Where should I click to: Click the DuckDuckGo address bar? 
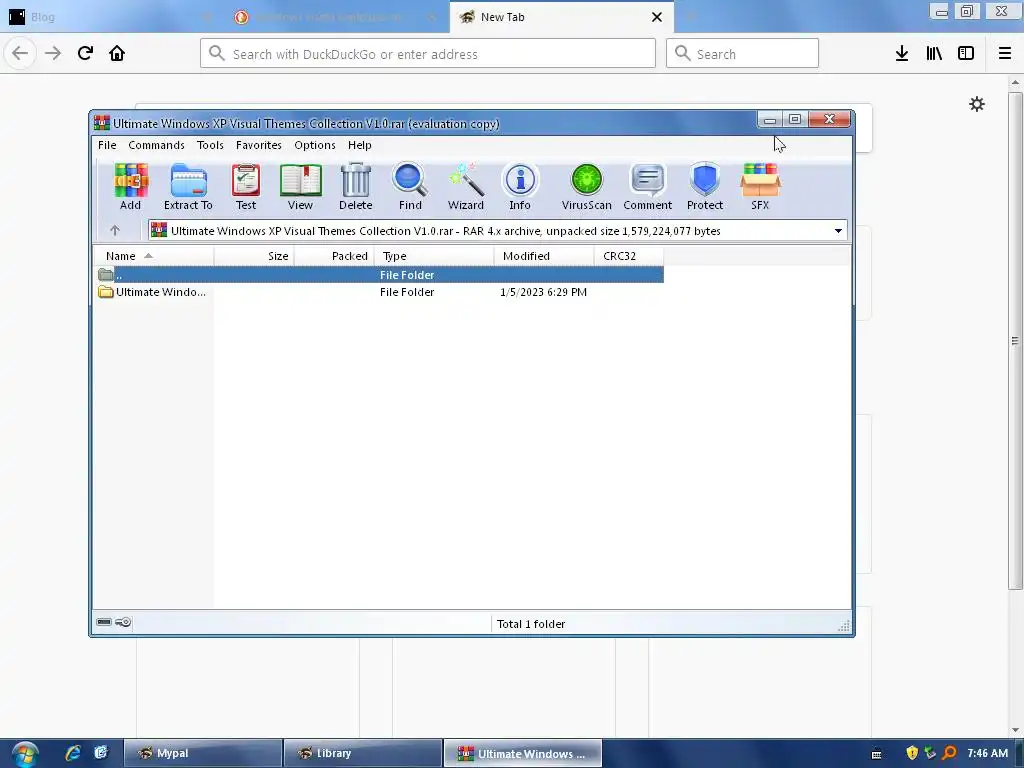point(428,53)
